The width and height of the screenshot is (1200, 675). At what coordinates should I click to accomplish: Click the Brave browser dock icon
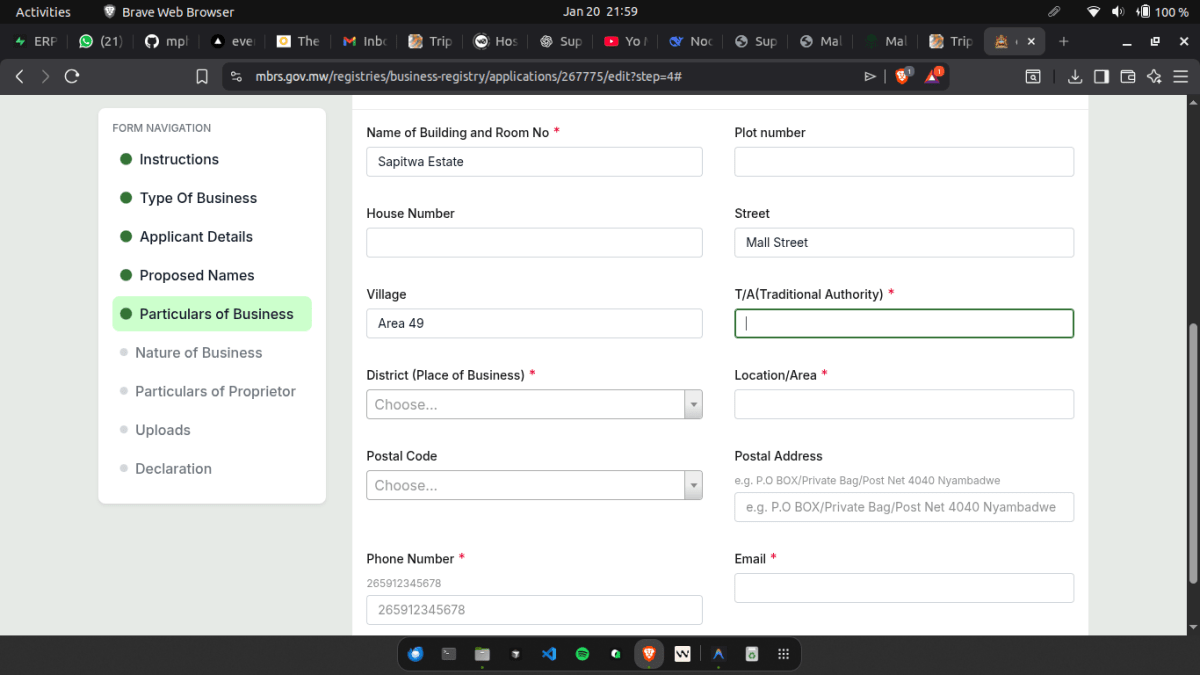649,654
